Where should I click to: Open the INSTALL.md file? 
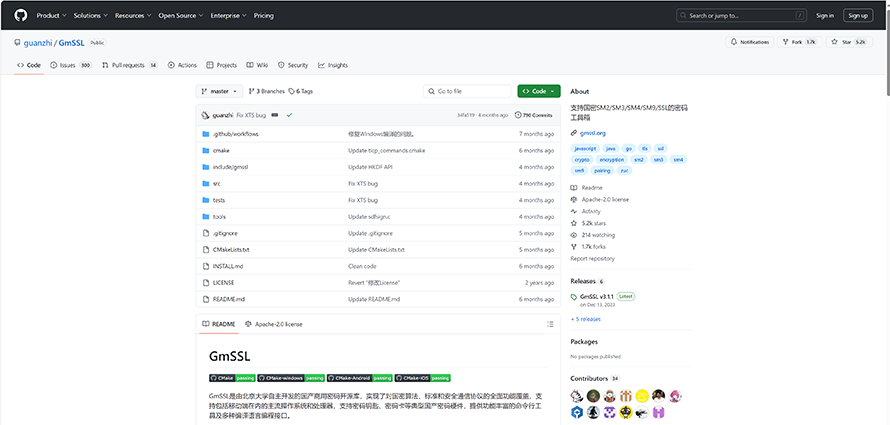tap(228, 266)
